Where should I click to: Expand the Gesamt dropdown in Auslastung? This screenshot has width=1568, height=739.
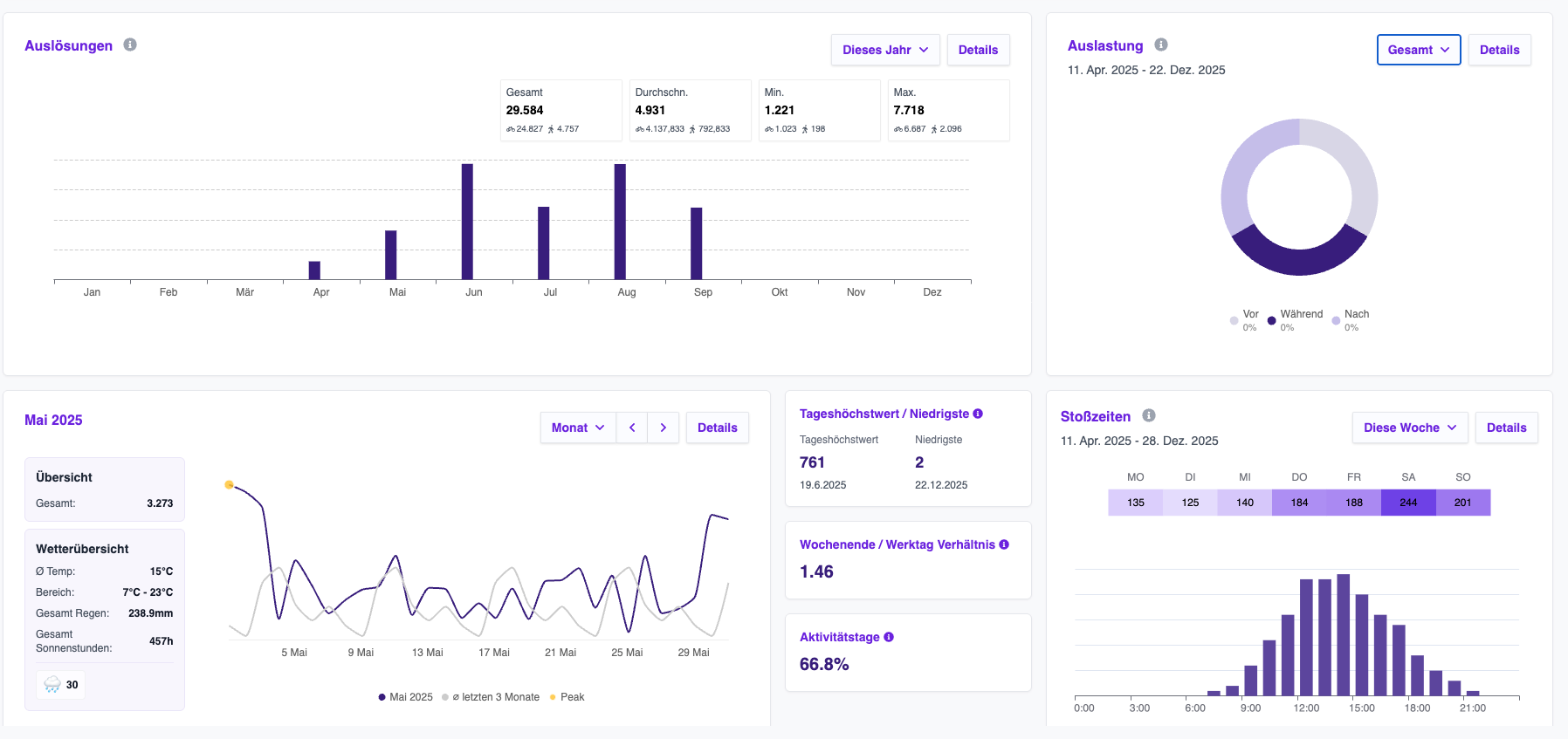[1418, 50]
